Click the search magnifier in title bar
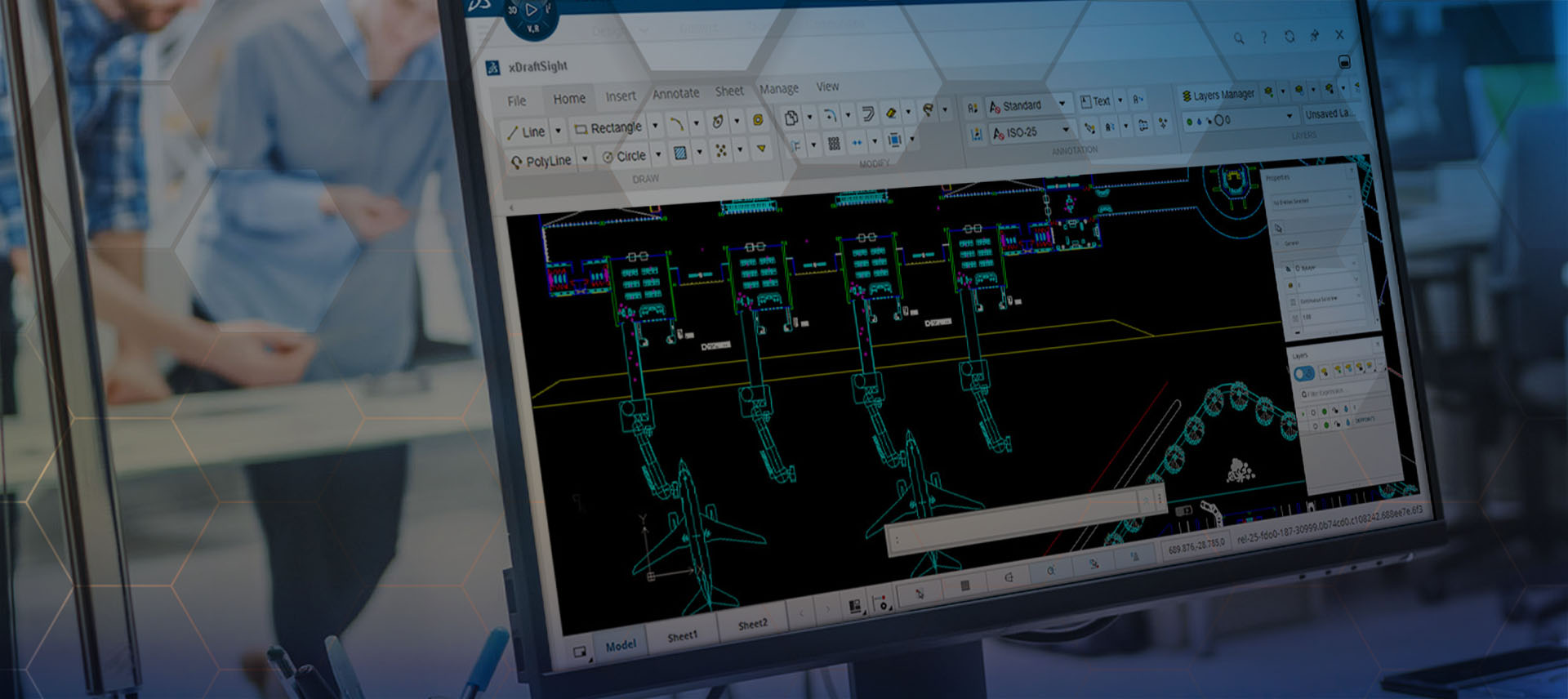This screenshot has width=1568, height=699. click(1239, 38)
